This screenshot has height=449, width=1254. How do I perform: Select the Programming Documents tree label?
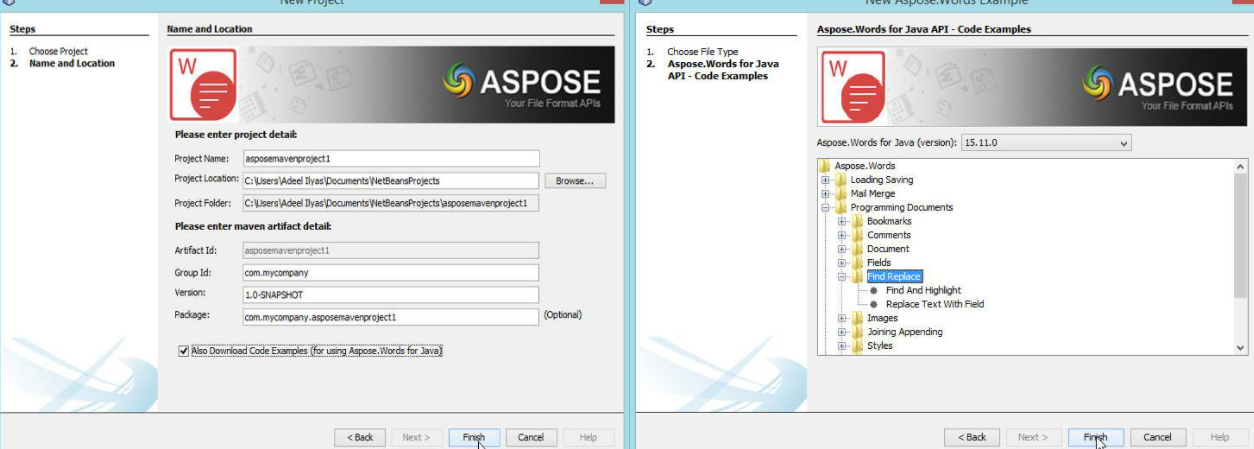click(x=902, y=208)
